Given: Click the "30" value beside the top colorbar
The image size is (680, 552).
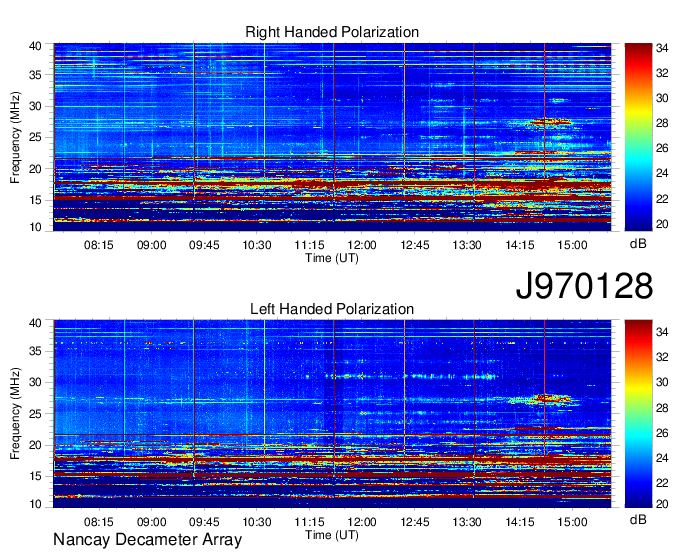Looking at the screenshot, I should (662, 98).
